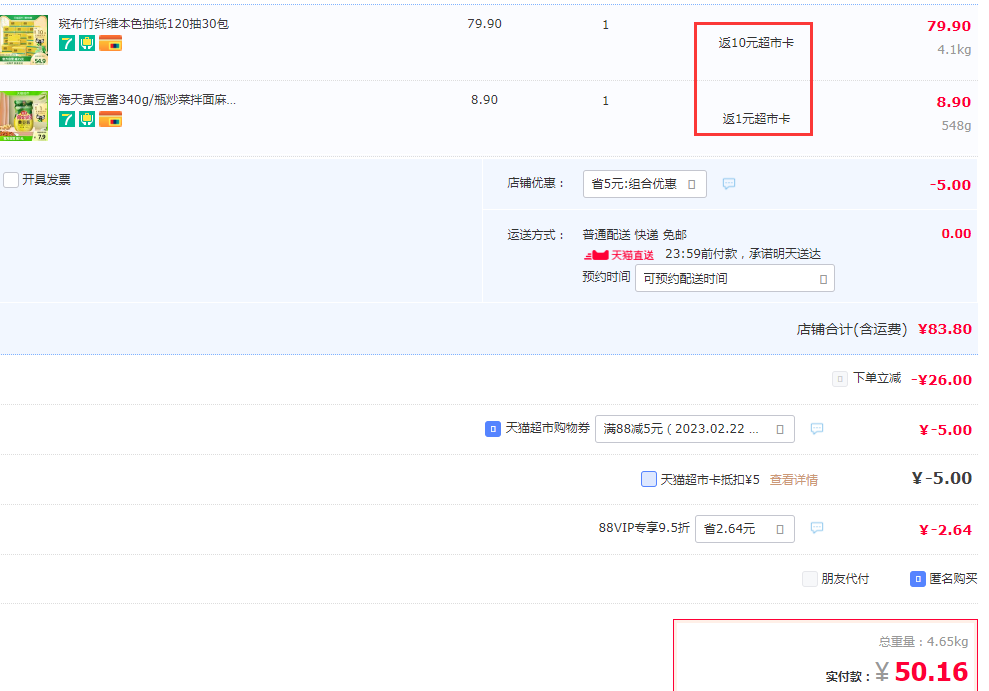Click the 548g weight of soybean paste
Screen dimensions: 989x691
pos(956,125)
